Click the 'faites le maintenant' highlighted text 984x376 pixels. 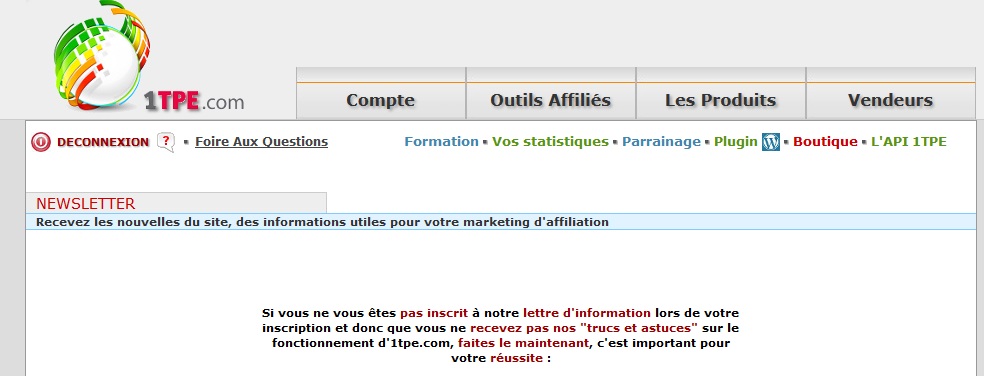click(524, 343)
